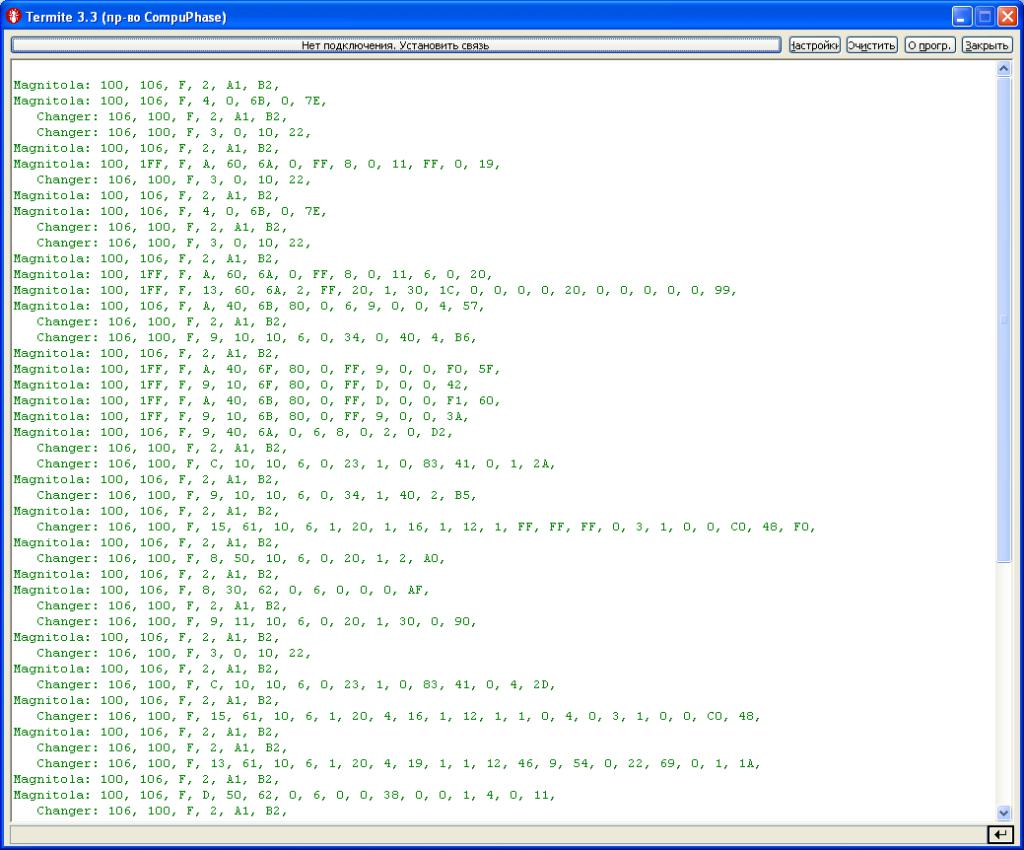Click the Magnitola log line ending in 99

pyautogui.click(x=375, y=290)
